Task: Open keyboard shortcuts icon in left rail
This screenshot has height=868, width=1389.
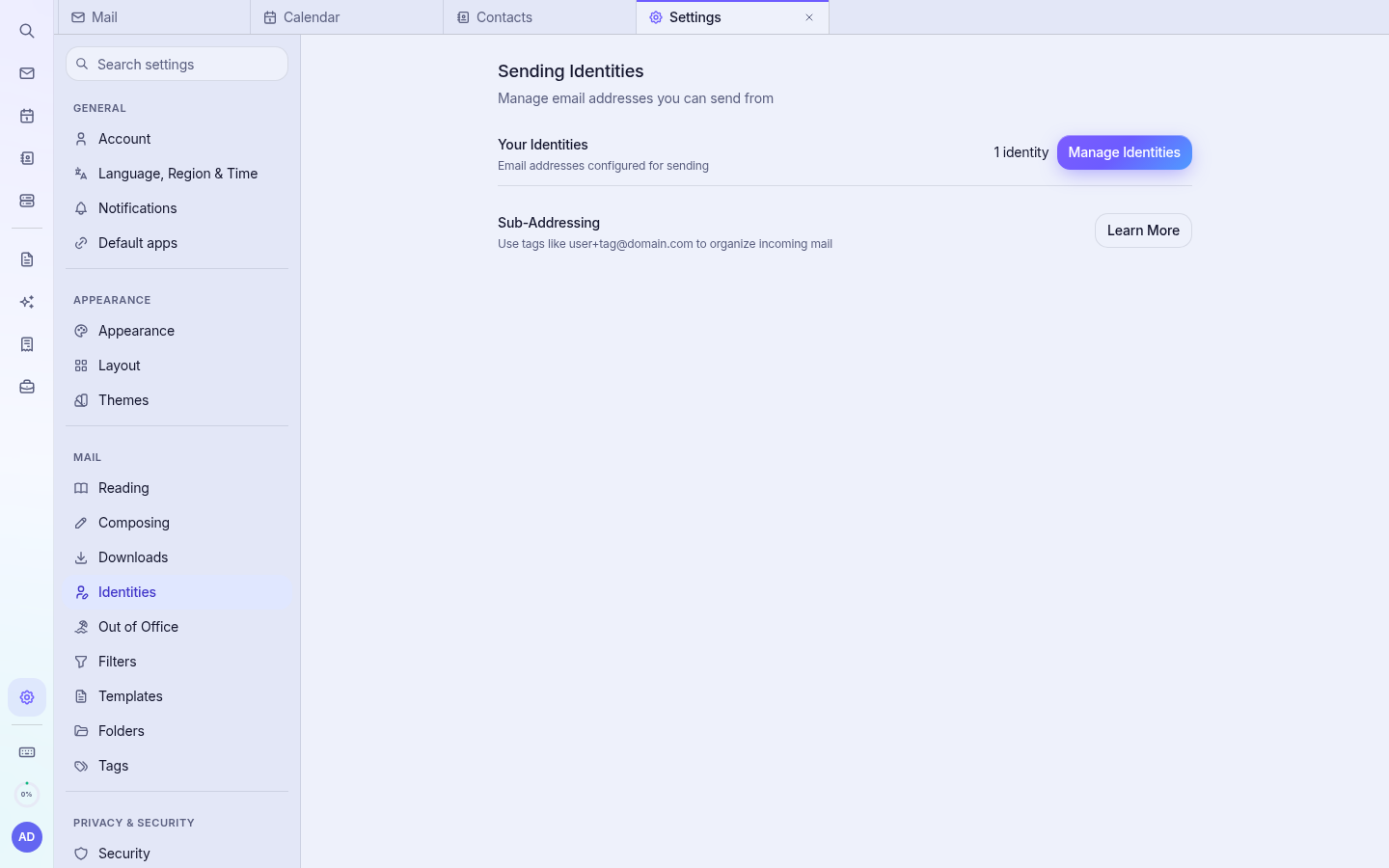Action: coord(27,752)
